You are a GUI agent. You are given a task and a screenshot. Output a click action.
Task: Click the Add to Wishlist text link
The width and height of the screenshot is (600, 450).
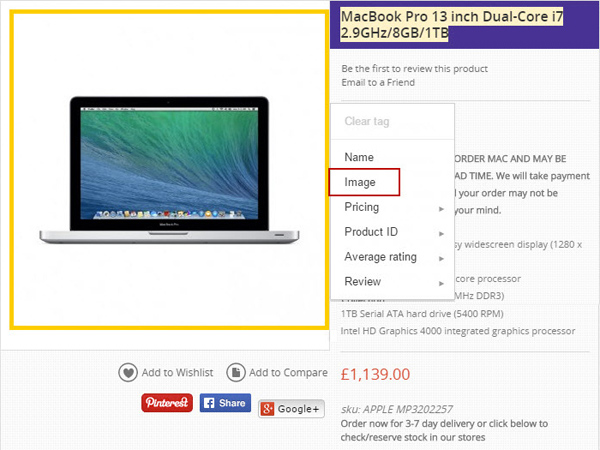point(178,372)
